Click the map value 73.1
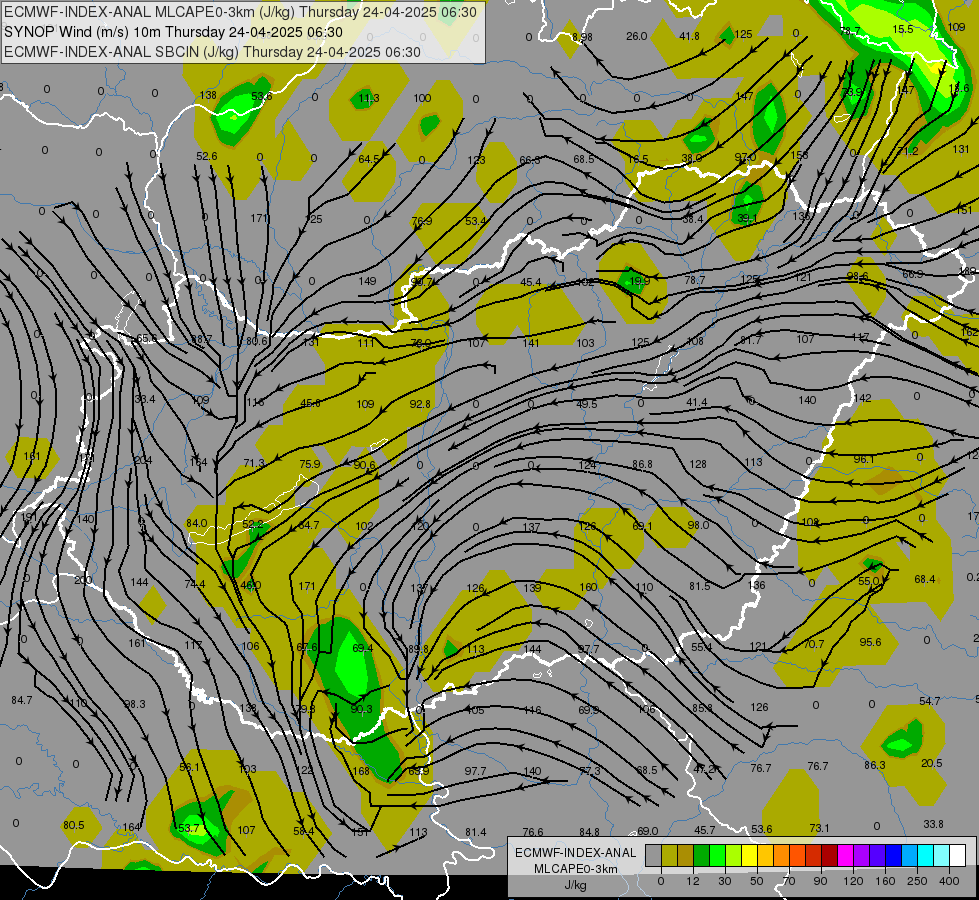Image resolution: width=979 pixels, height=900 pixels. [819, 828]
